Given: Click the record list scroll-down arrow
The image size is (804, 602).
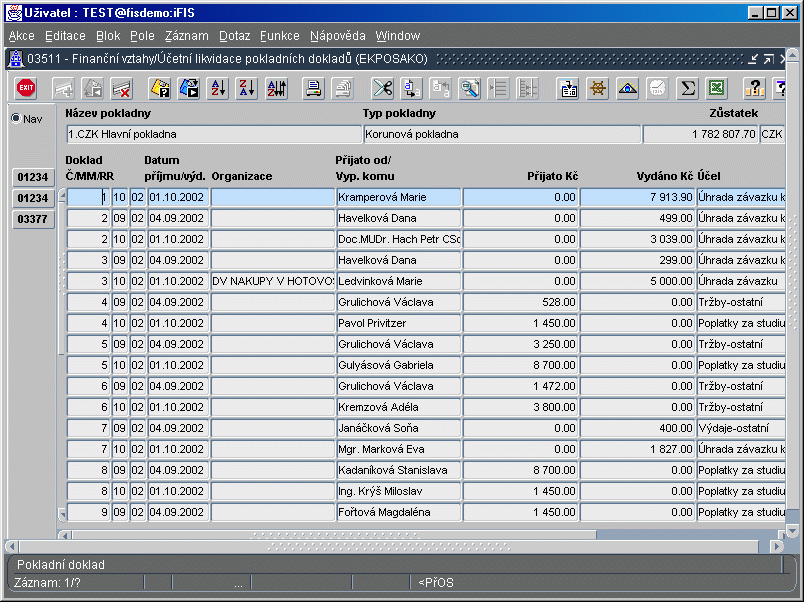Looking at the screenshot, I should coord(62,514).
